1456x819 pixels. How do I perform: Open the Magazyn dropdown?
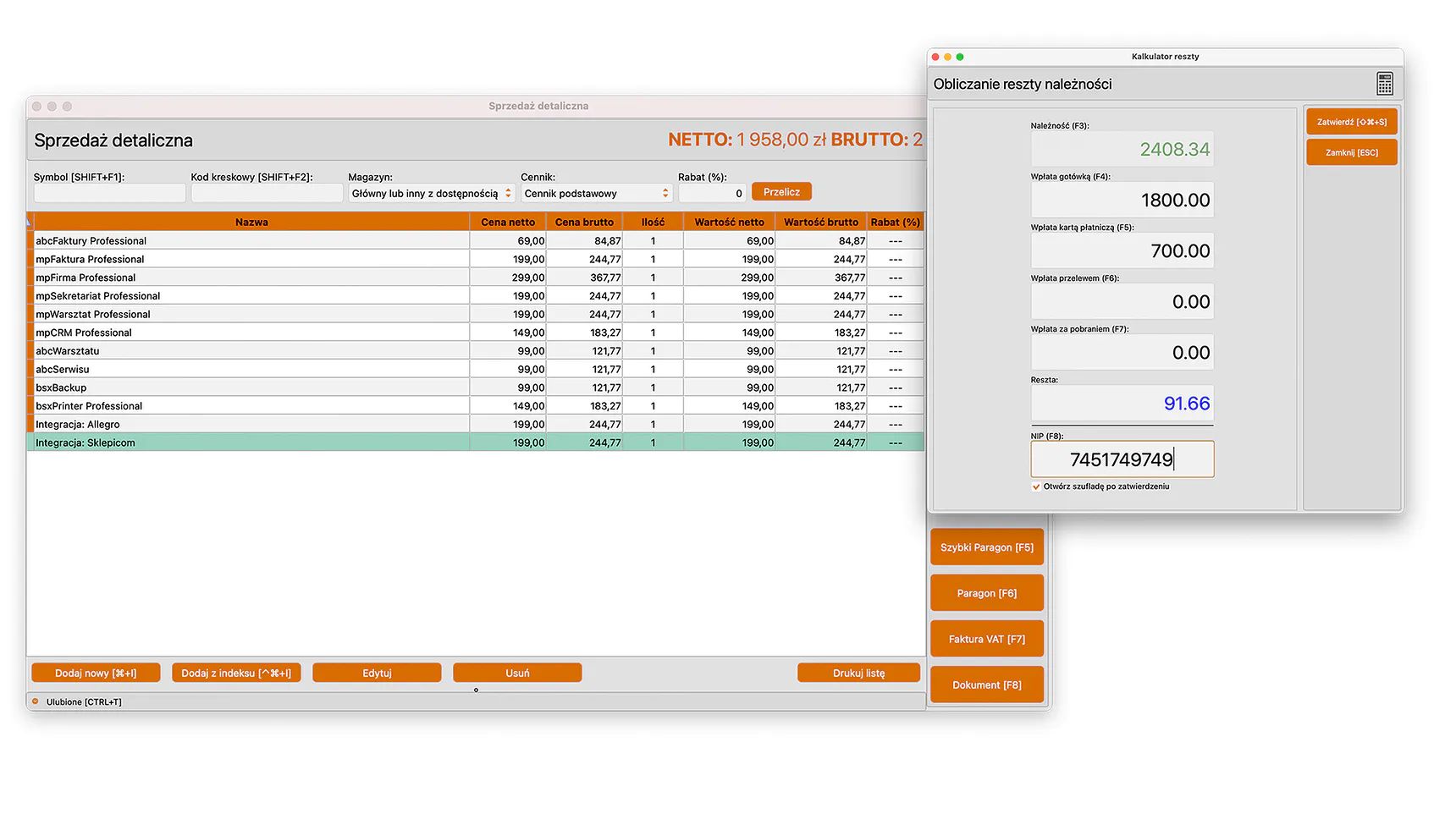click(432, 194)
